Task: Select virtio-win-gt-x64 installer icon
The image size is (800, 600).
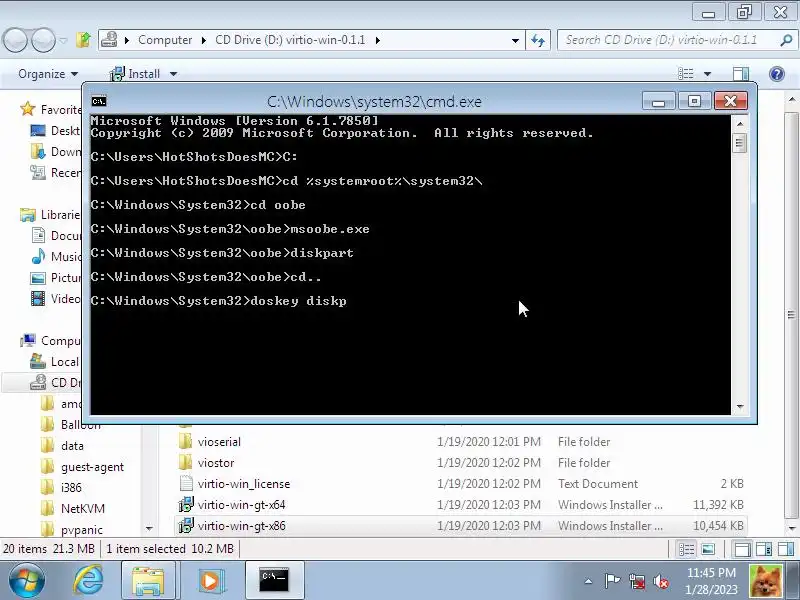Action: (x=186, y=504)
